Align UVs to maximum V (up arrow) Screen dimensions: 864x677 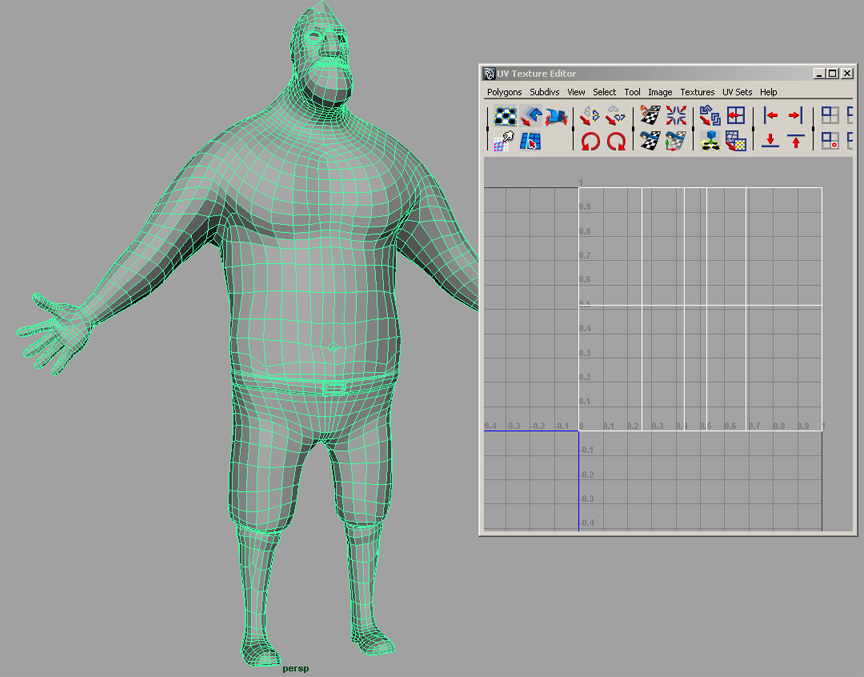click(x=795, y=141)
